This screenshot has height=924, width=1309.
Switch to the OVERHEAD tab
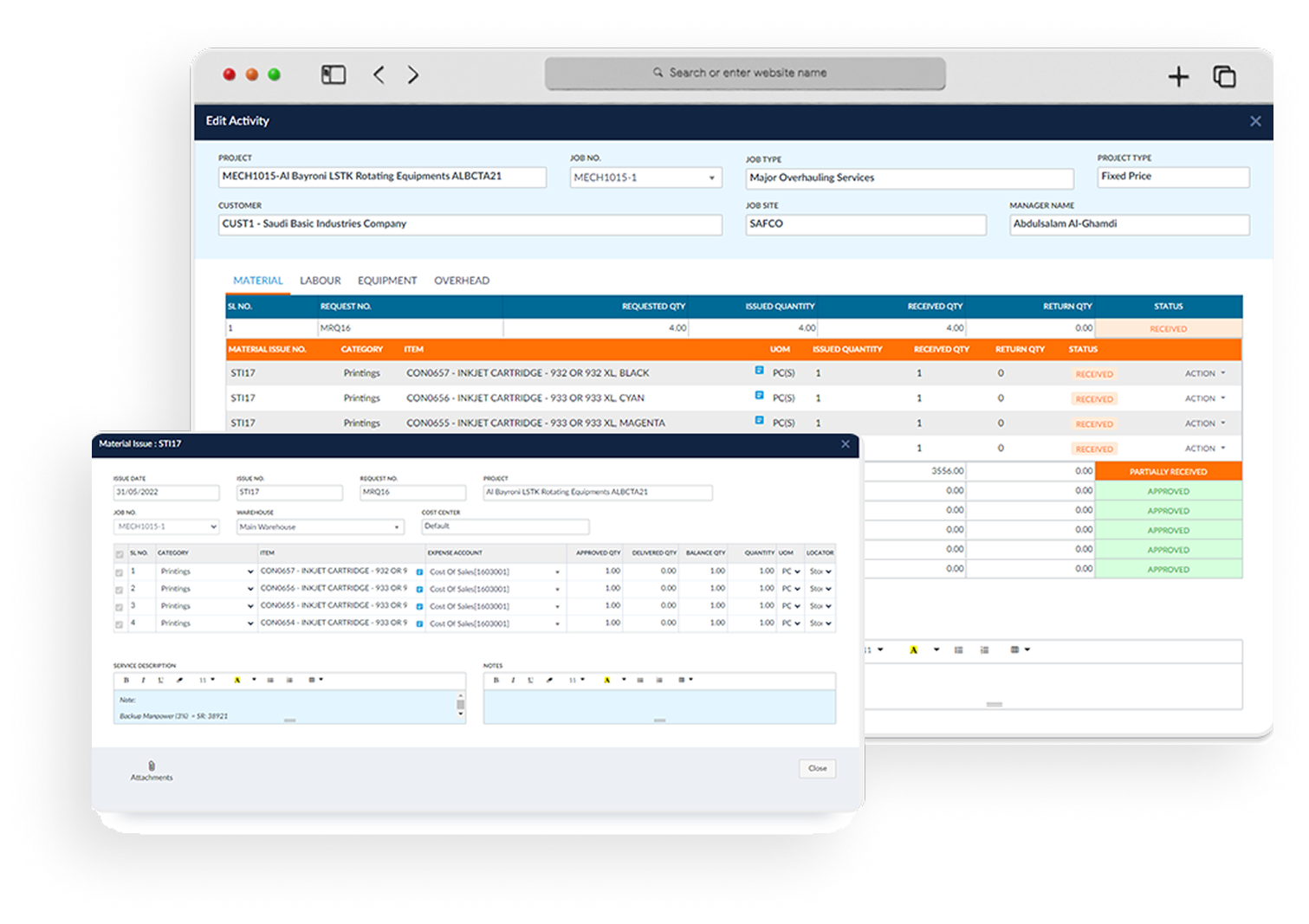click(x=461, y=281)
